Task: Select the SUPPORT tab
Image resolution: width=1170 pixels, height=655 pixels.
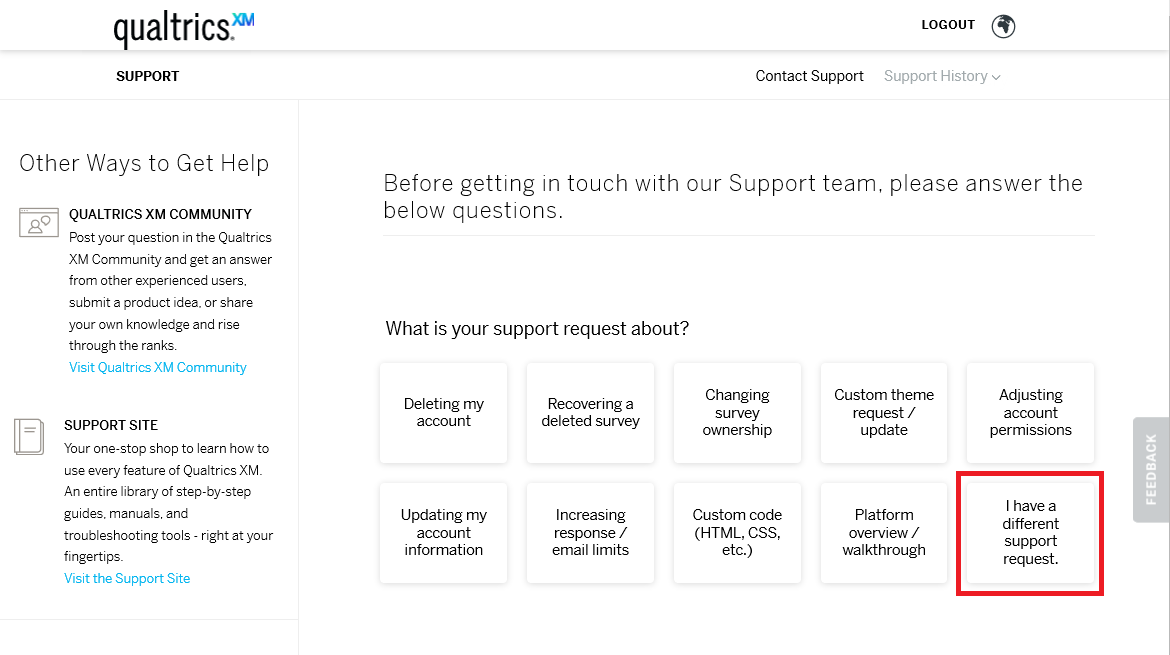Action: click(x=147, y=75)
